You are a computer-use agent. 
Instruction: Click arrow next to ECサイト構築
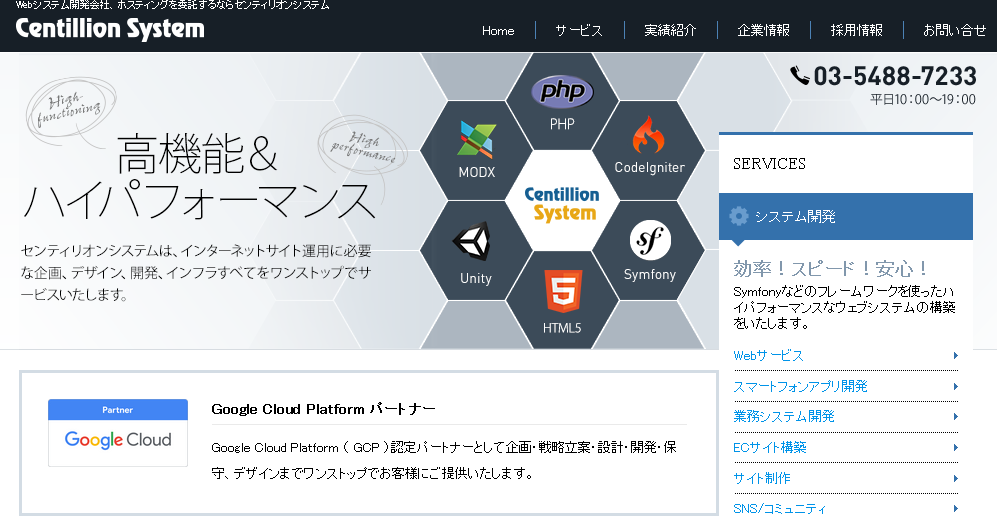coord(956,448)
